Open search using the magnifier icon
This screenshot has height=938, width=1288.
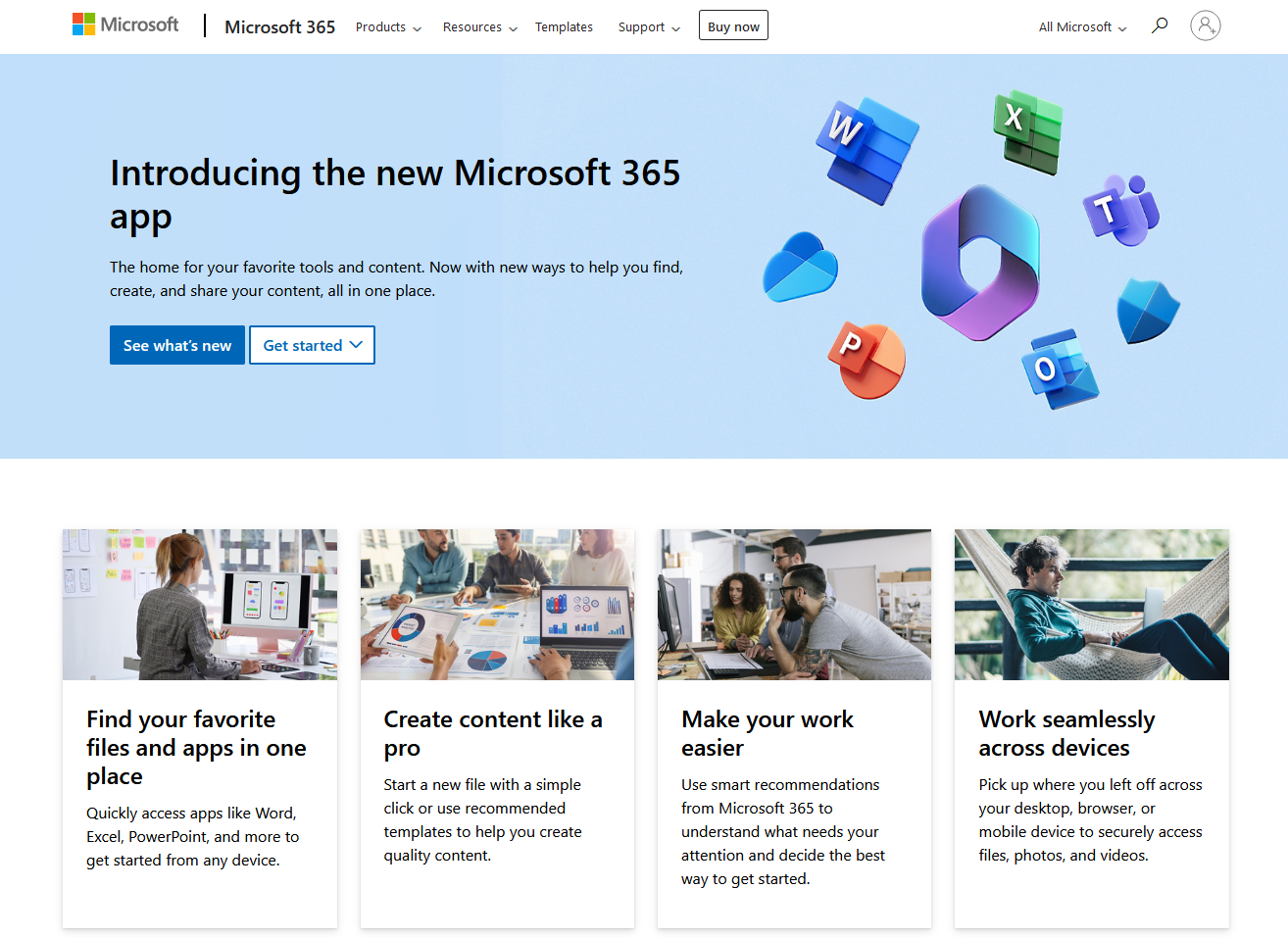[1160, 26]
